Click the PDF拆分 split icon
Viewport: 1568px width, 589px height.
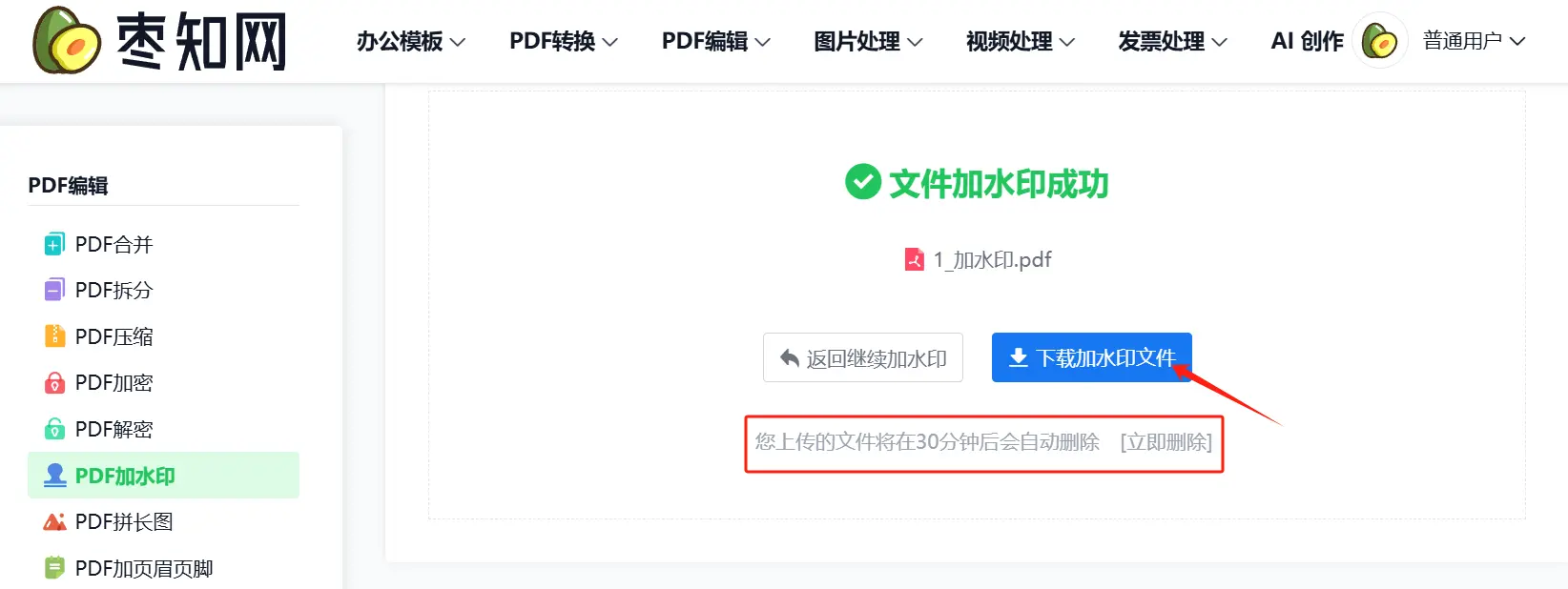(x=55, y=290)
